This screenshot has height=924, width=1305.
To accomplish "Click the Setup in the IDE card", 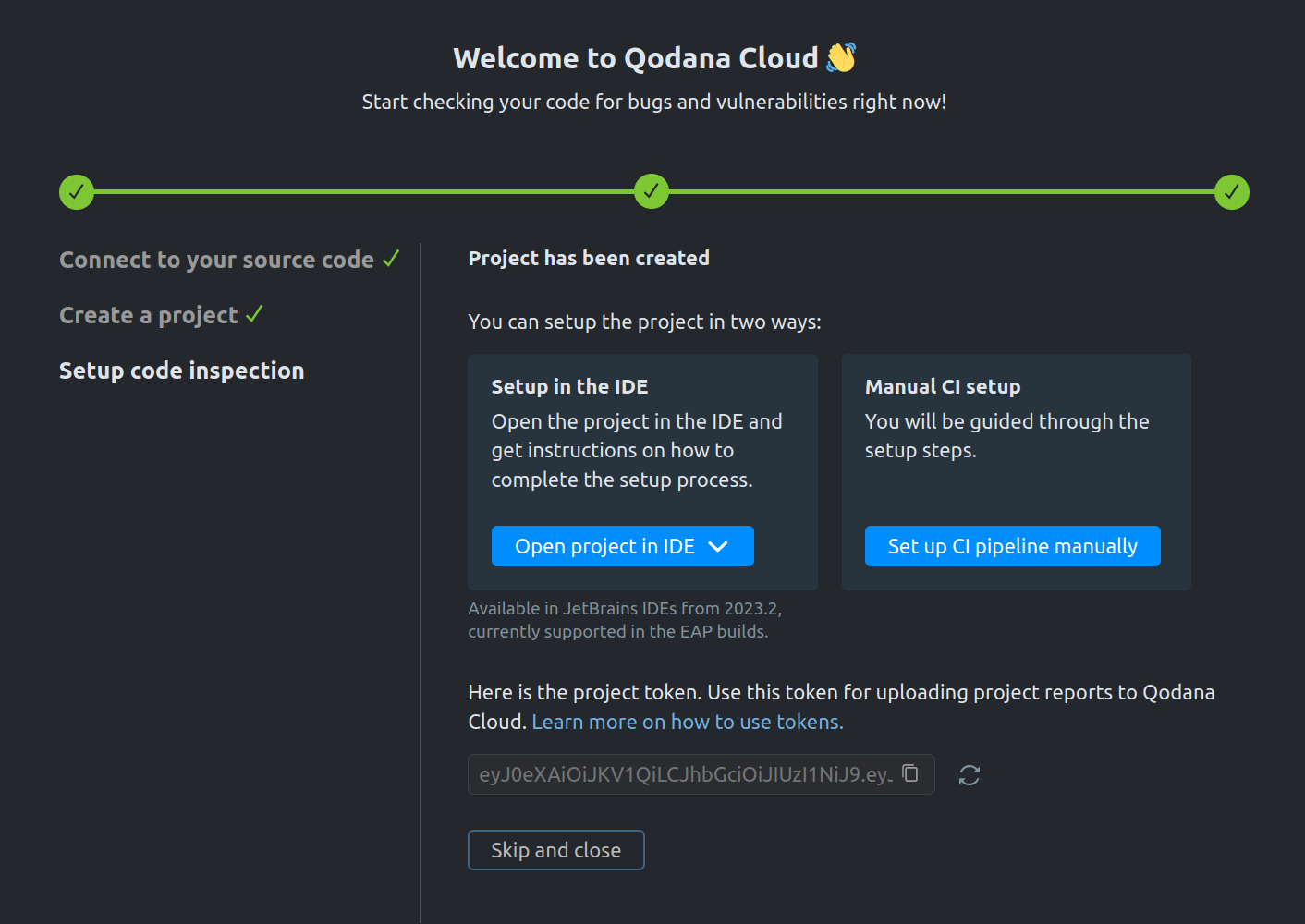I will [x=642, y=434].
